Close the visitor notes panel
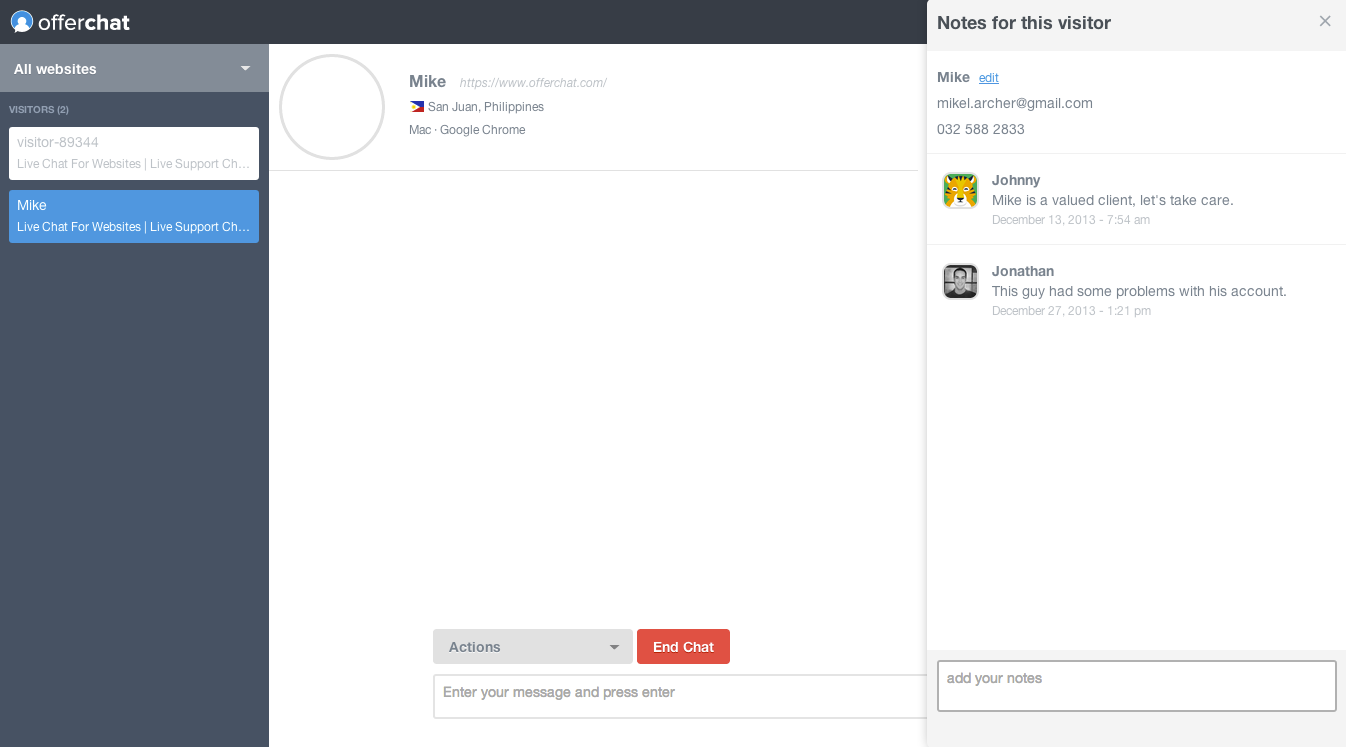The width and height of the screenshot is (1346, 747). (x=1324, y=21)
